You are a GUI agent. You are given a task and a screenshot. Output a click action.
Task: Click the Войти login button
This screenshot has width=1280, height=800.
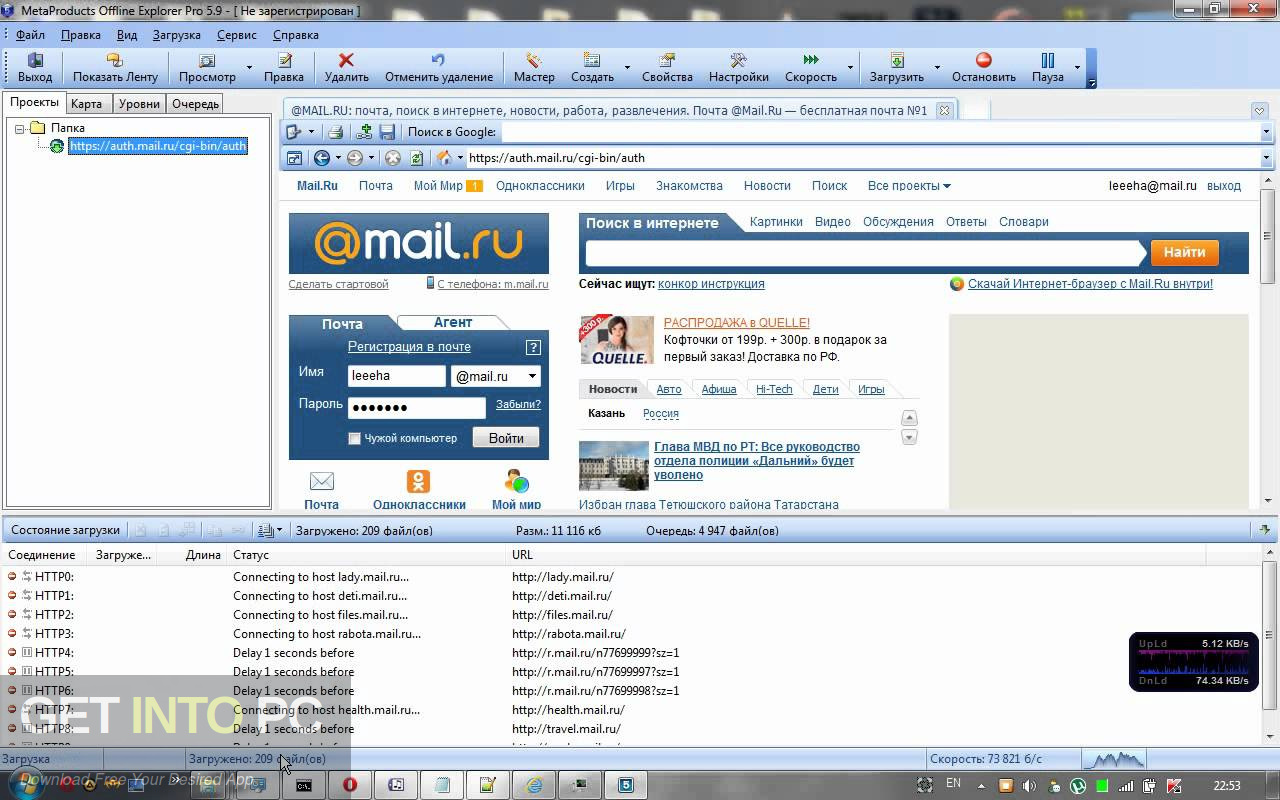506,438
